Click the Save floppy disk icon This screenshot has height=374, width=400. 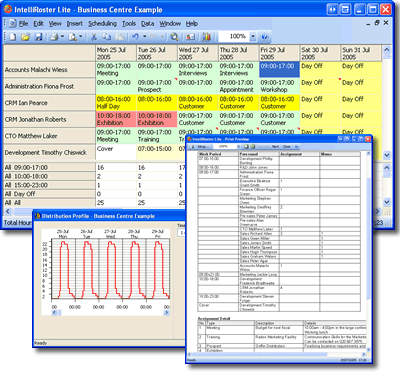pyautogui.click(x=39, y=37)
